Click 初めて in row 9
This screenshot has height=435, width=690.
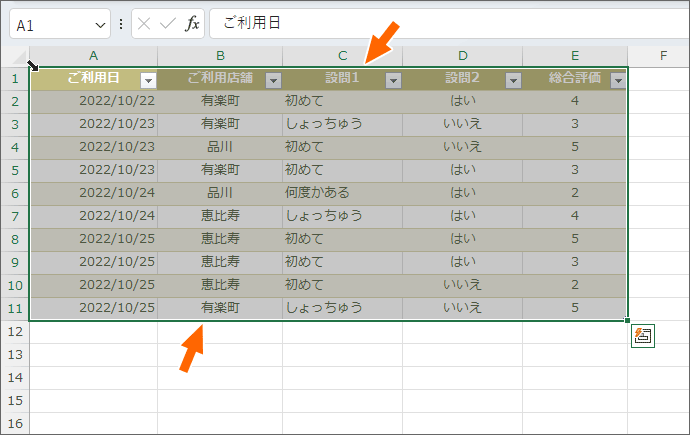[342, 262]
